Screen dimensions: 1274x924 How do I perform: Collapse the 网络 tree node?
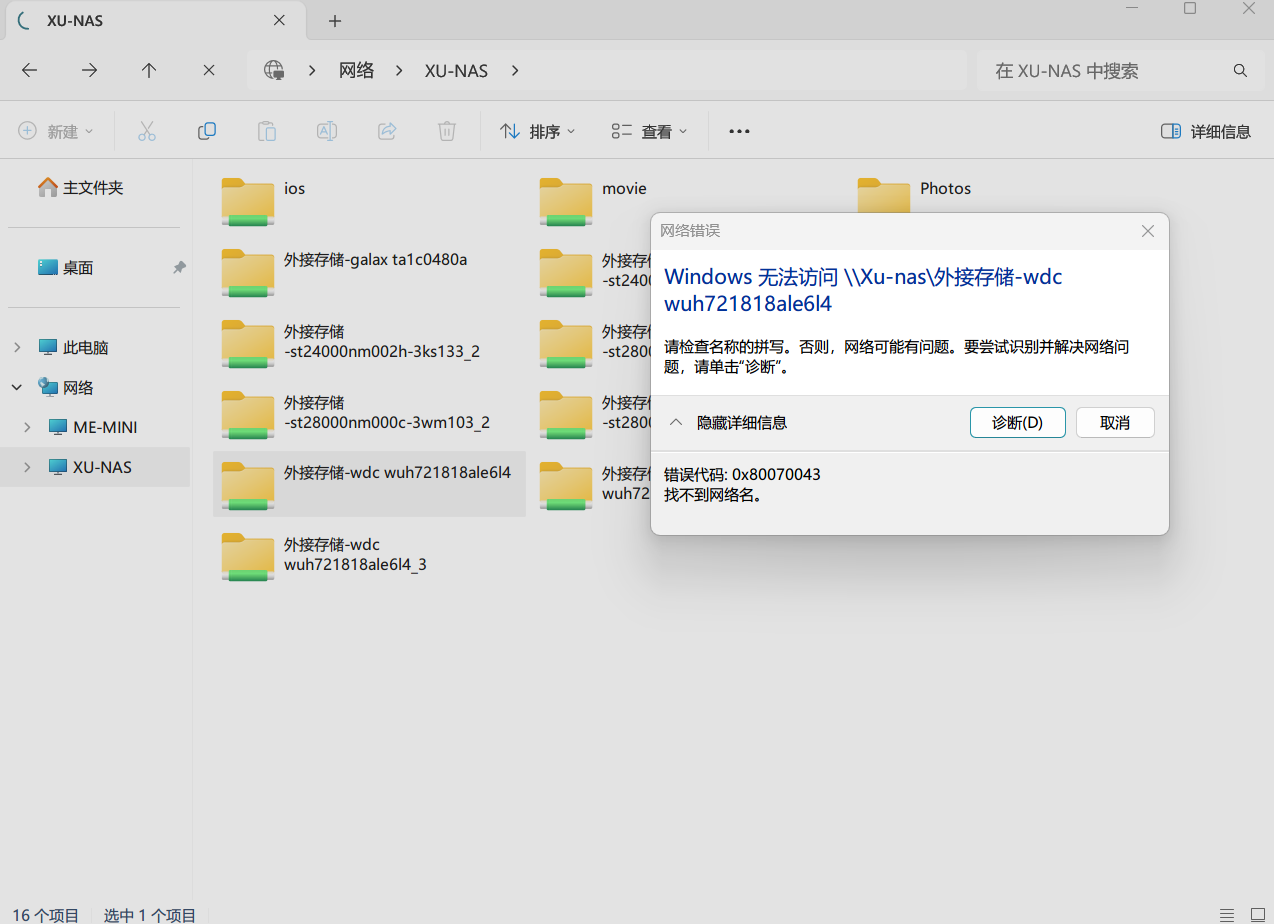17,387
